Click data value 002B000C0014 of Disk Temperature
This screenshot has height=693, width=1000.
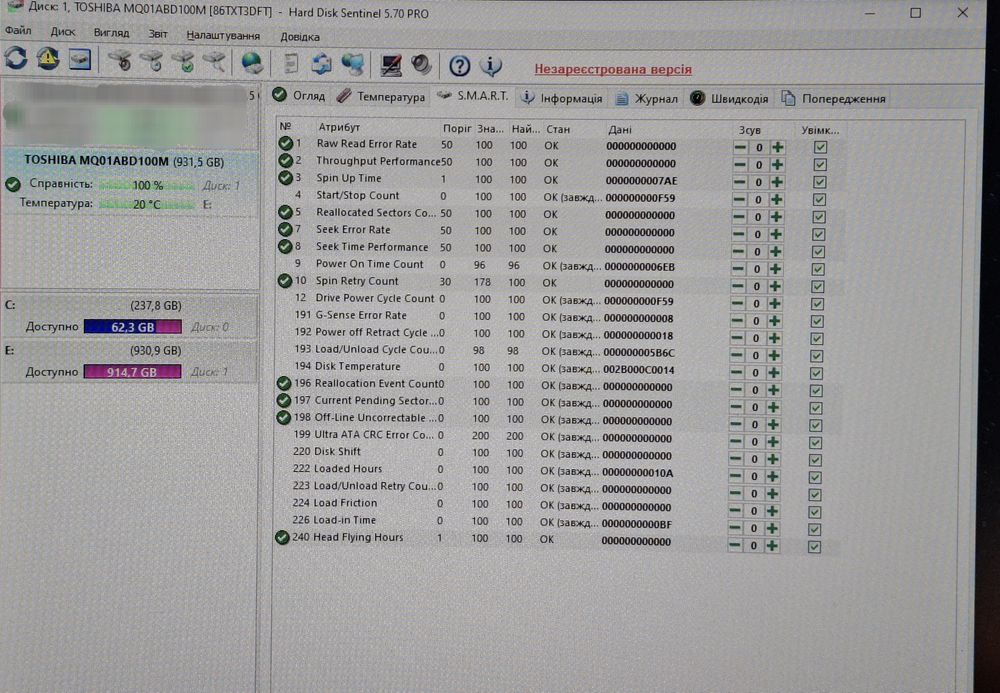(x=638, y=370)
